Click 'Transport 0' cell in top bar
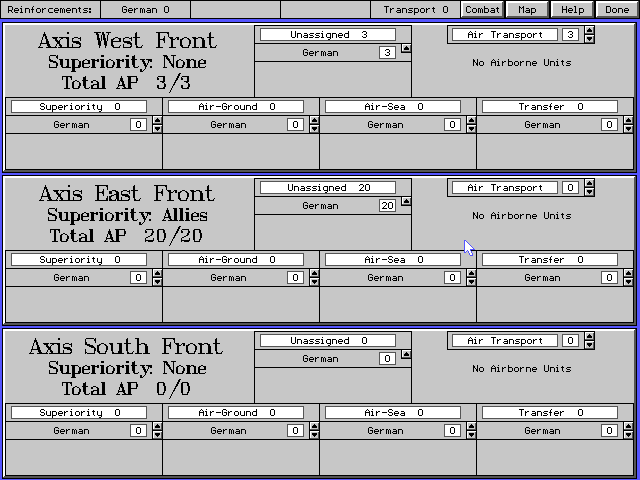Screen dimensions: 640x480 pos(416,9)
